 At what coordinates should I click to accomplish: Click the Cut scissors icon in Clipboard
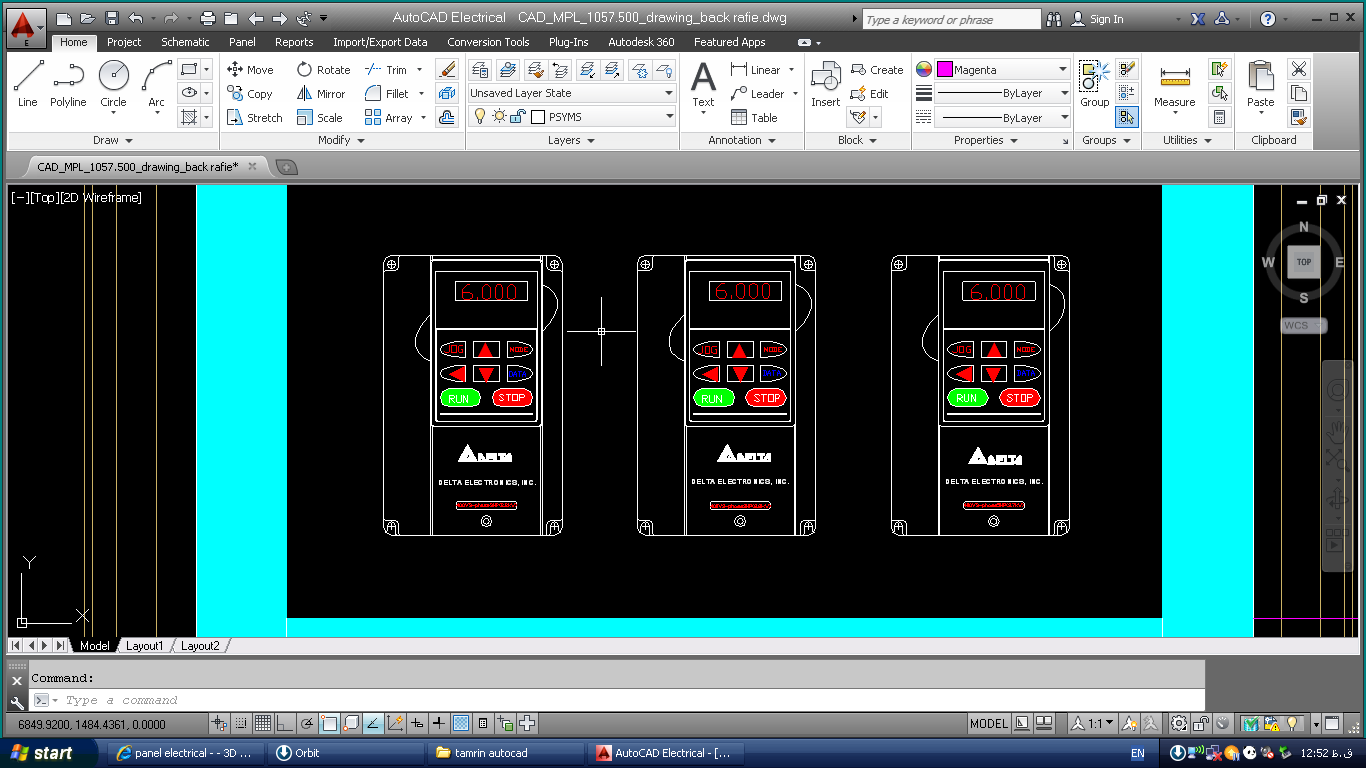(x=1299, y=69)
